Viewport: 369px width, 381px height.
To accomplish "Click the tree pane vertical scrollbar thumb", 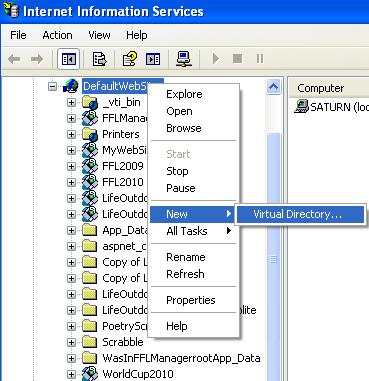I will (x=273, y=257).
